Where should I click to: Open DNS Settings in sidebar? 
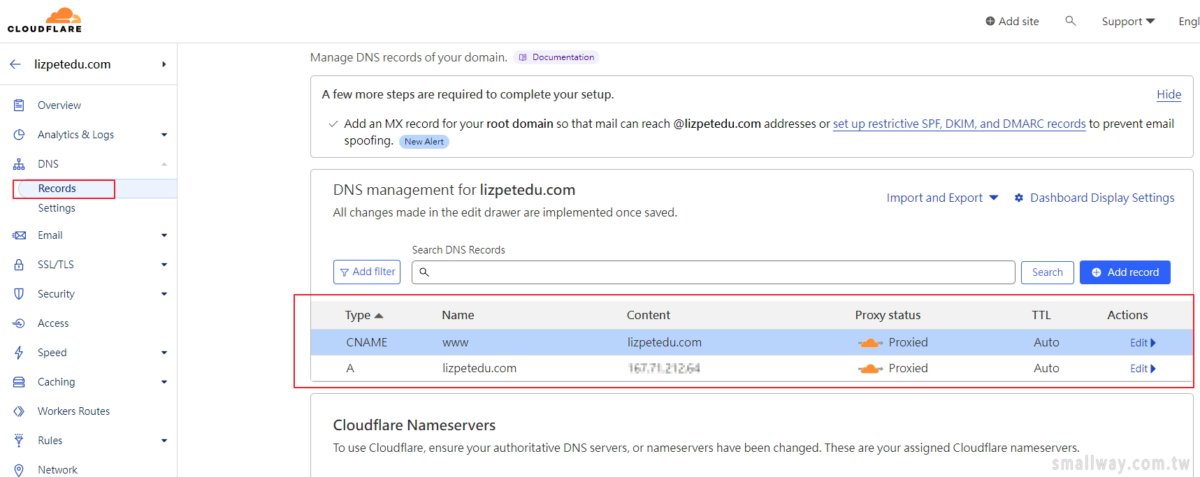(56, 208)
